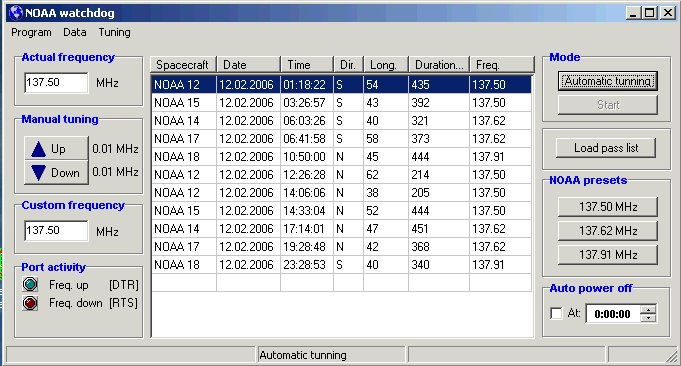
Task: Click the Down arrow tuning button
Action: [56, 173]
